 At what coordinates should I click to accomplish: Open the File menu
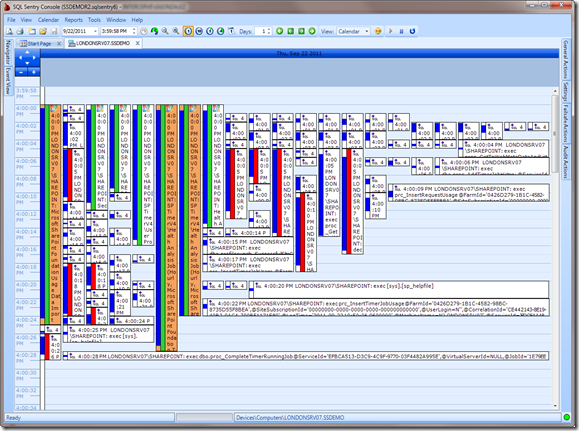(x=11, y=20)
